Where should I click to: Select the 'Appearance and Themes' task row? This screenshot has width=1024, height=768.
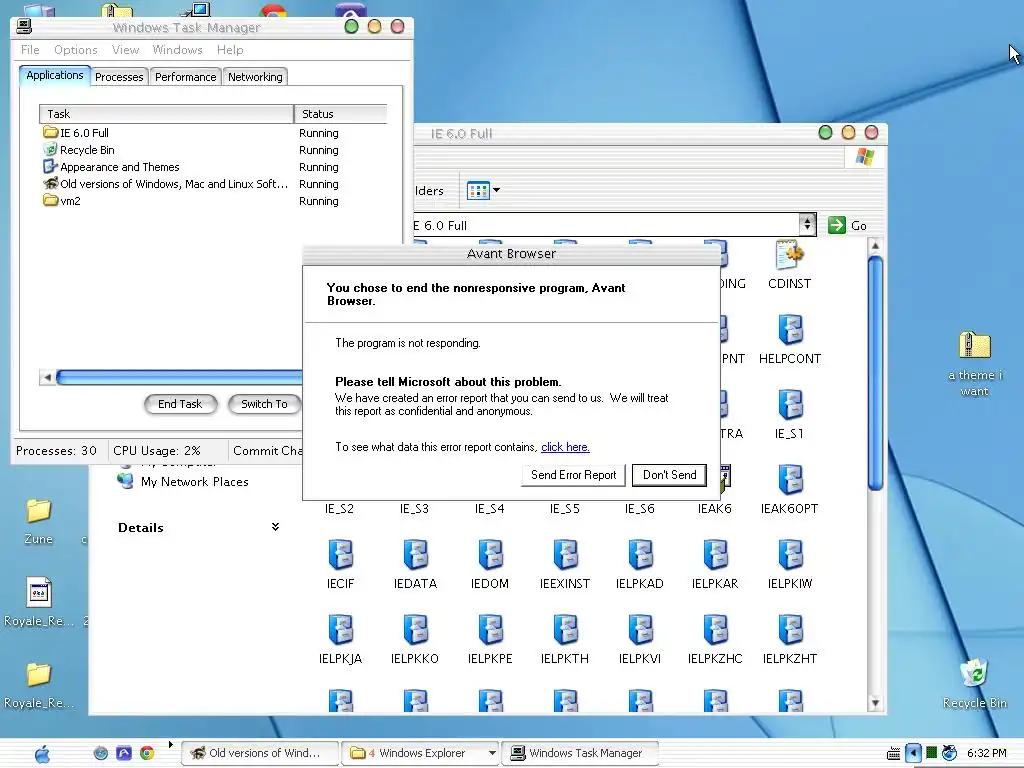[x=213, y=167]
